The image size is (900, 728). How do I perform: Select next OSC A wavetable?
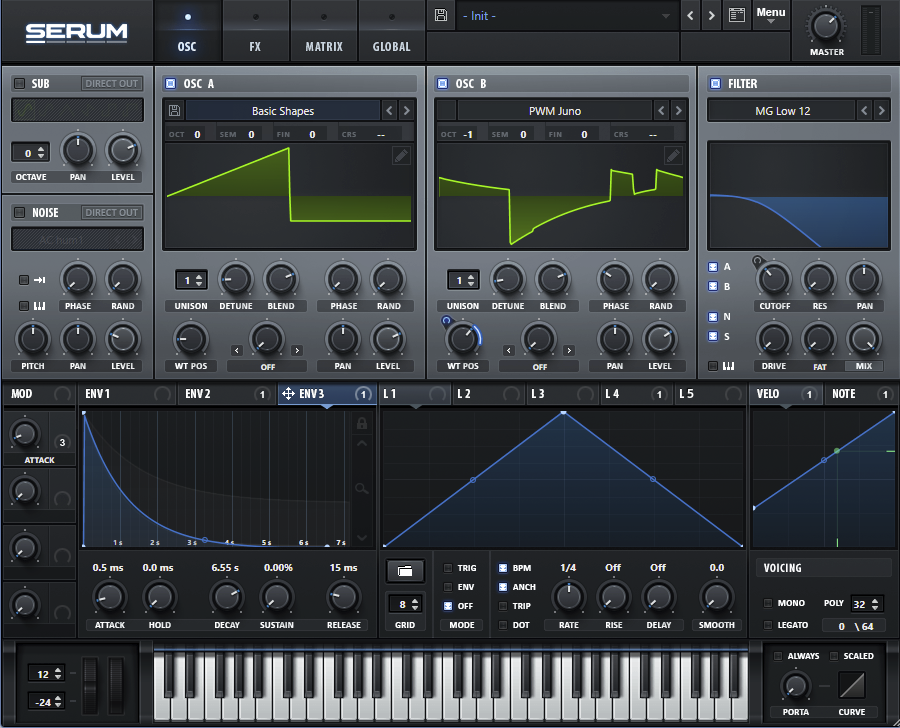click(x=406, y=110)
